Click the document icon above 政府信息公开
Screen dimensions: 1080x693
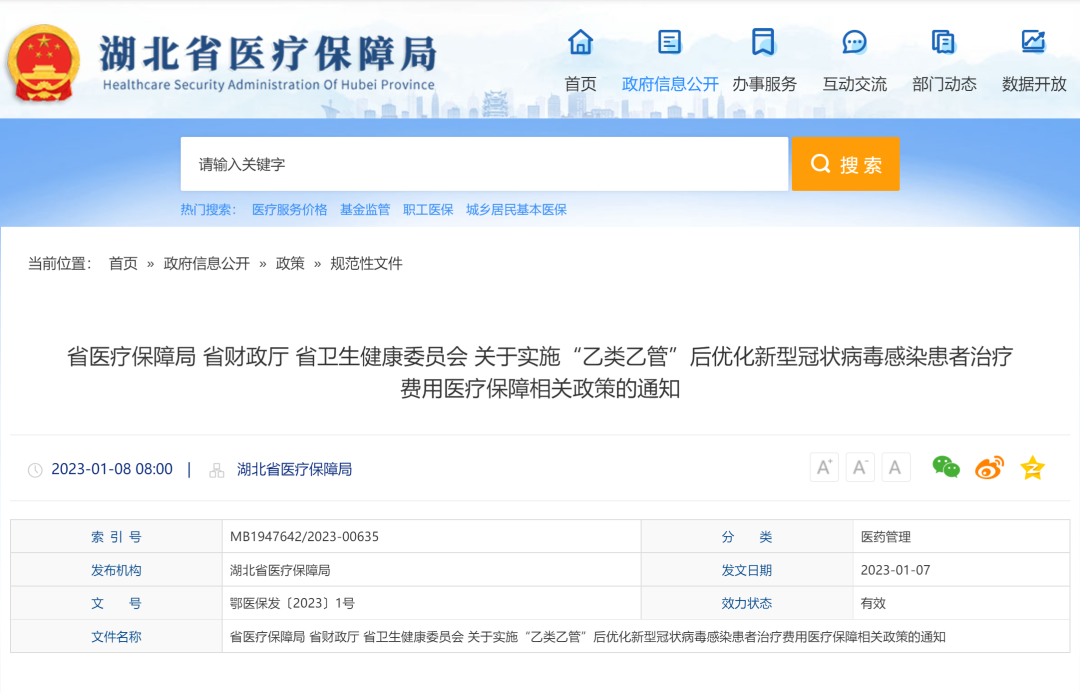click(668, 42)
